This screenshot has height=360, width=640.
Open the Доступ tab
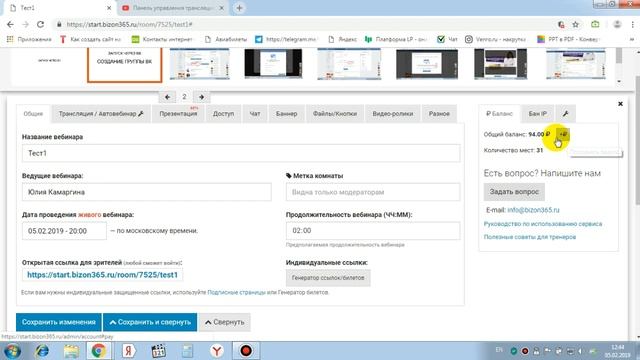pyautogui.click(x=223, y=114)
